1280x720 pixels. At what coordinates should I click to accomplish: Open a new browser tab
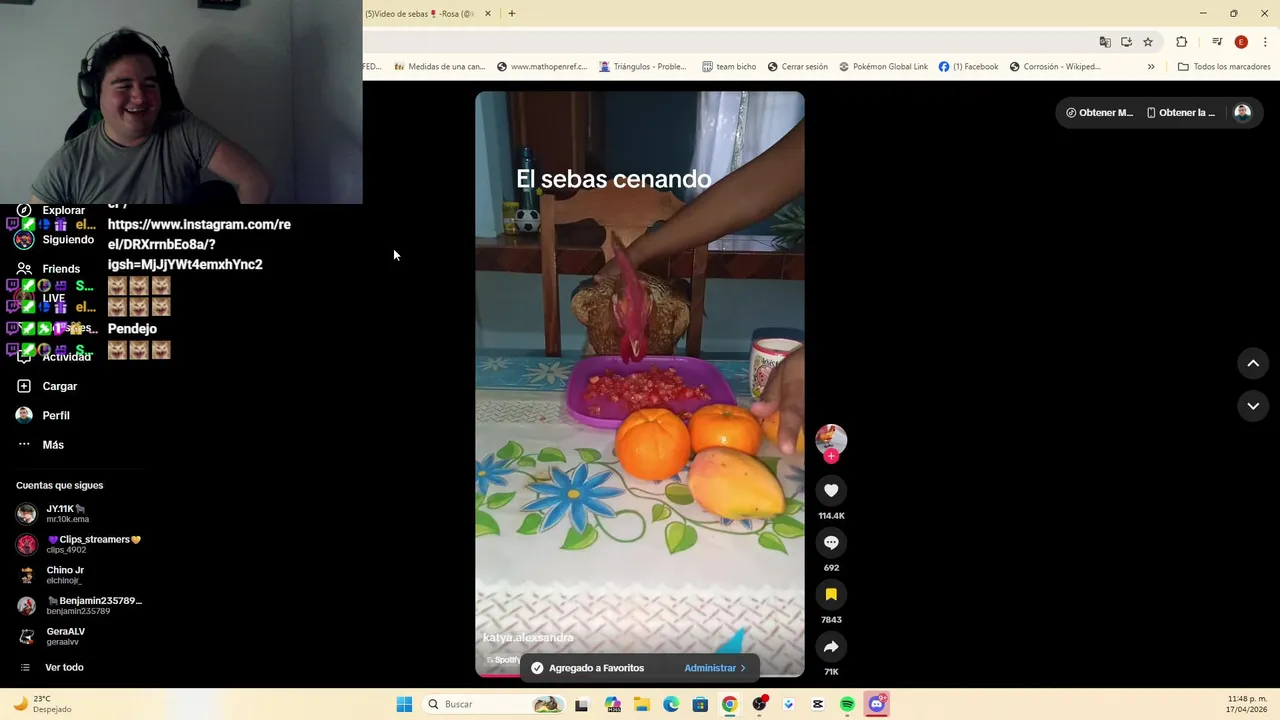pos(512,14)
